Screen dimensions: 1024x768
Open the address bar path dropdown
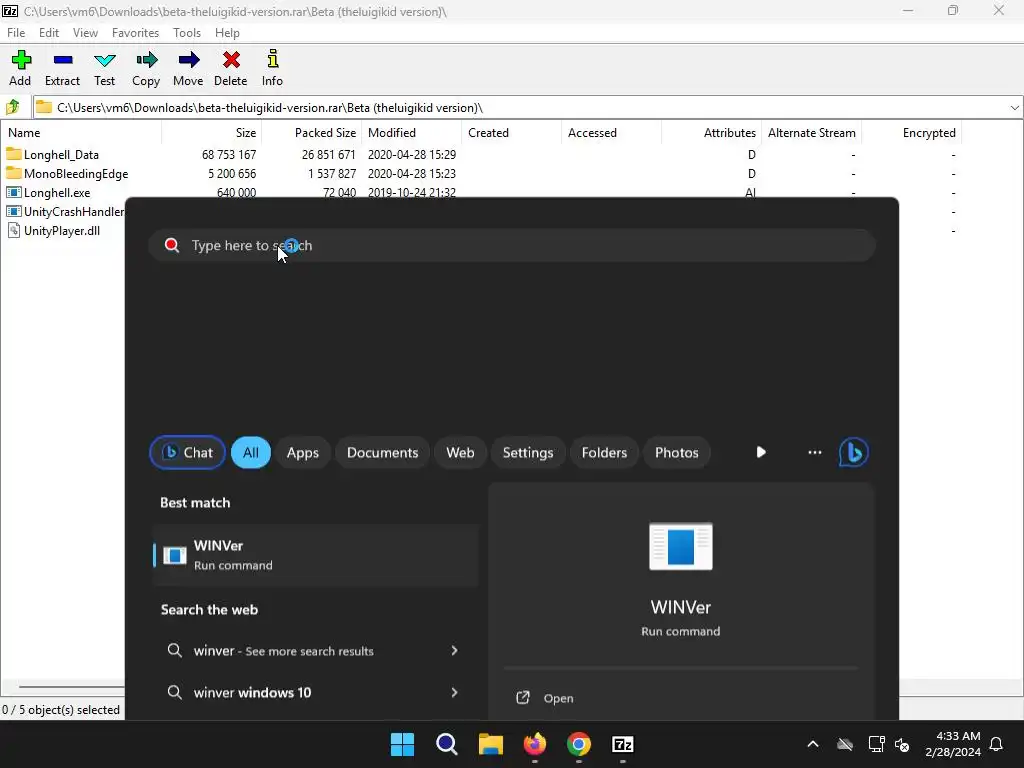(1014, 107)
